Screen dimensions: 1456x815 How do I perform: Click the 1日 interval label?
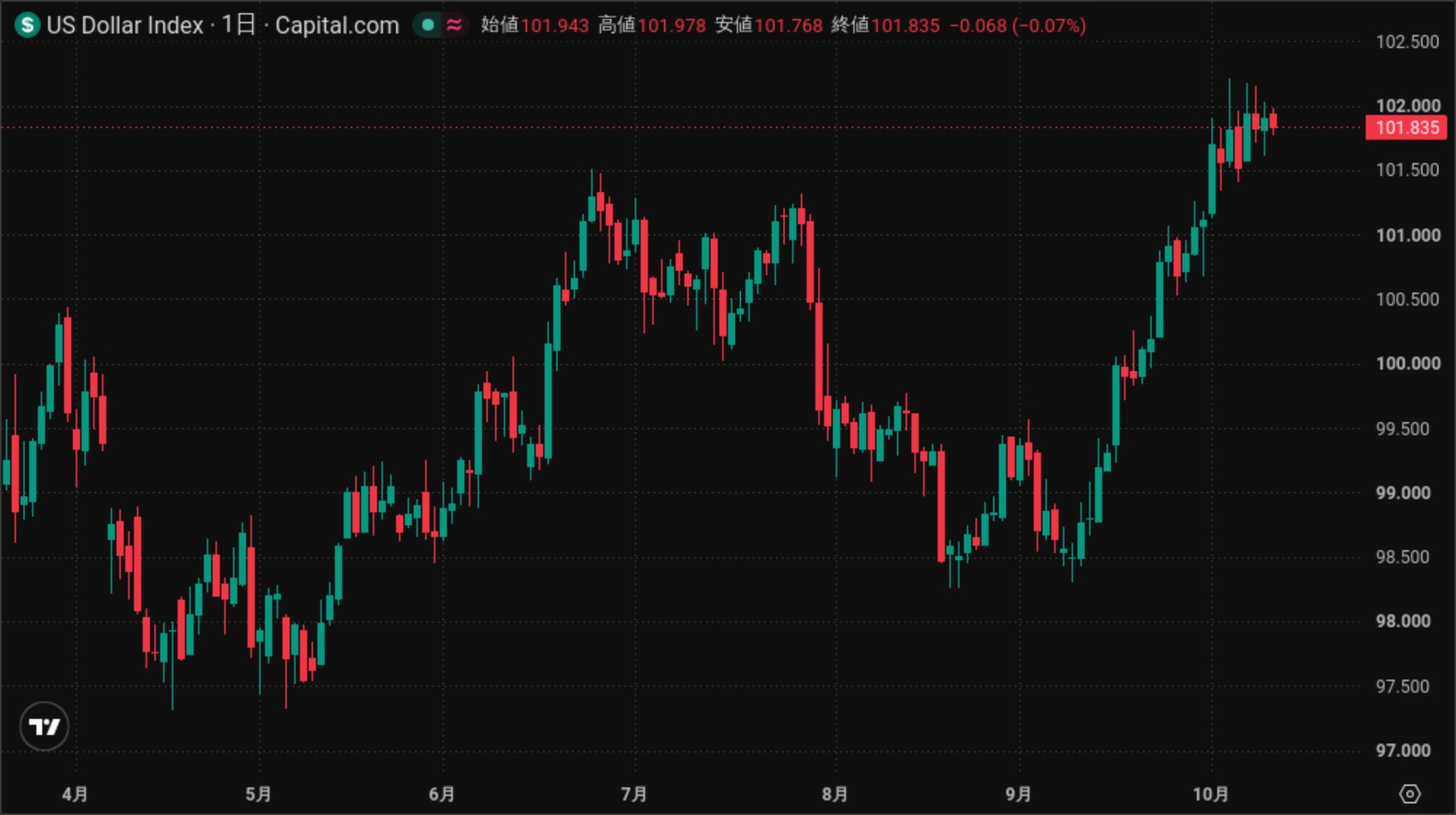point(239,25)
